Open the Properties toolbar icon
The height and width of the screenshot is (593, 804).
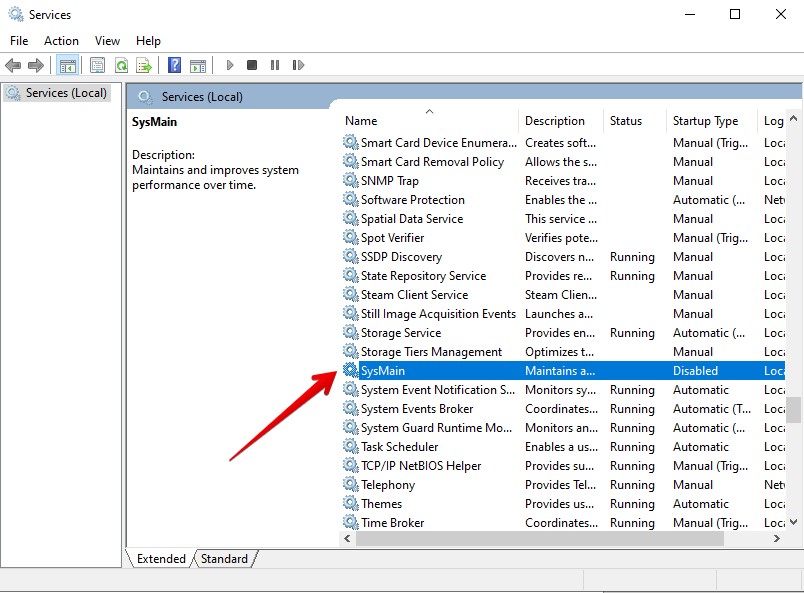[x=97, y=65]
